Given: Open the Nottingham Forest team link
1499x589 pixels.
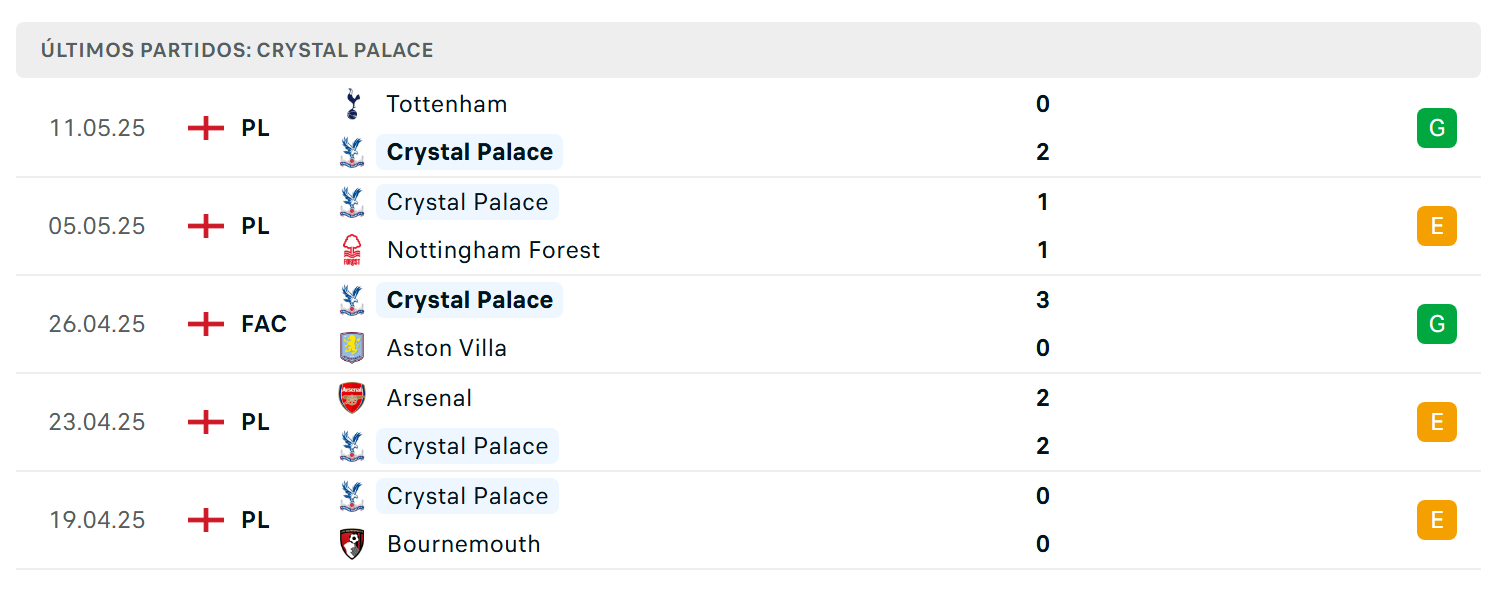Looking at the screenshot, I should click(493, 250).
